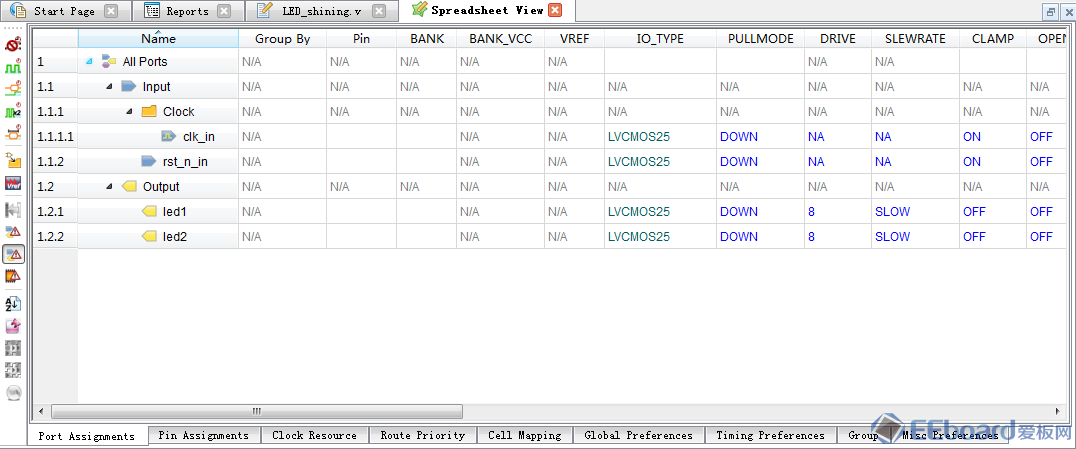The height and width of the screenshot is (449, 1076).
Task: Click row header 1.2.2
Action: tap(55, 237)
